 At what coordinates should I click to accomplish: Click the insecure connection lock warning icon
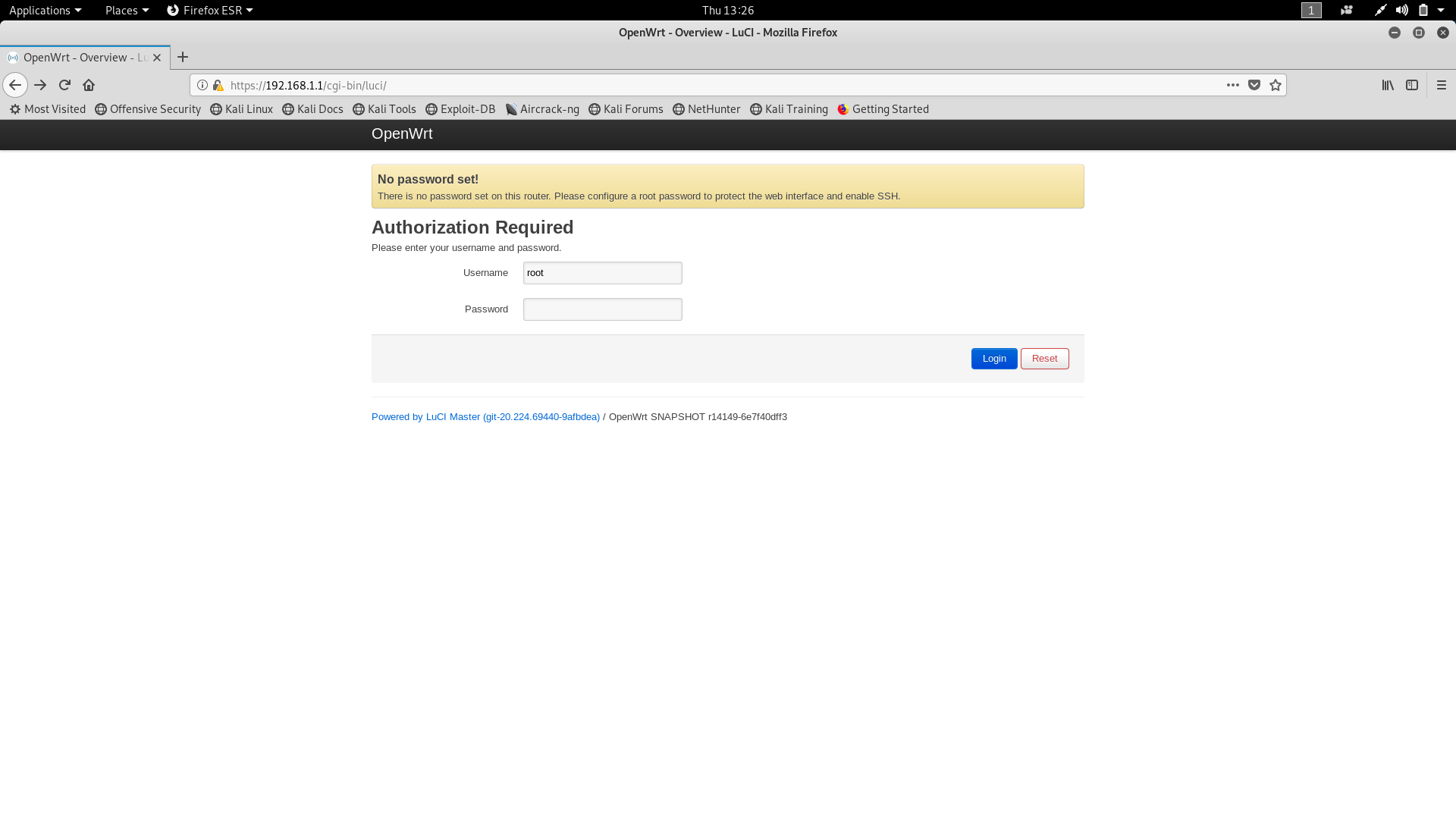pyautogui.click(x=218, y=85)
